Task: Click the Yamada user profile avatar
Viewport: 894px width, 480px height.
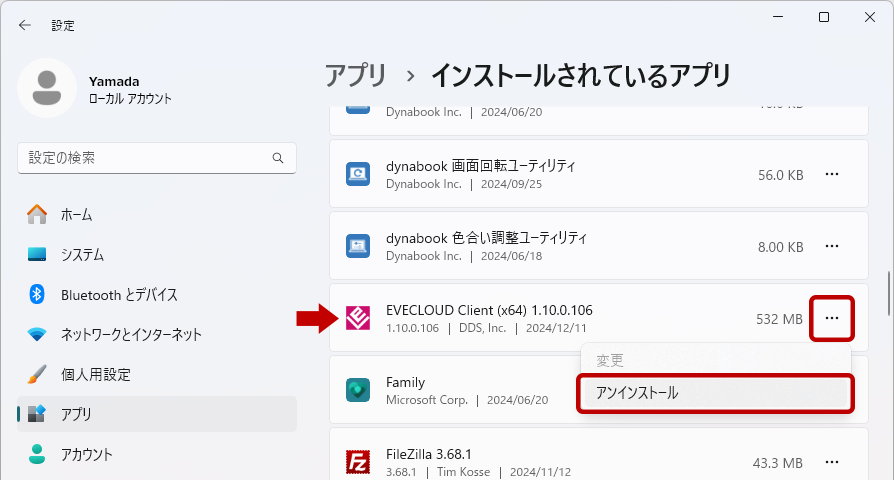Action: 47,88
